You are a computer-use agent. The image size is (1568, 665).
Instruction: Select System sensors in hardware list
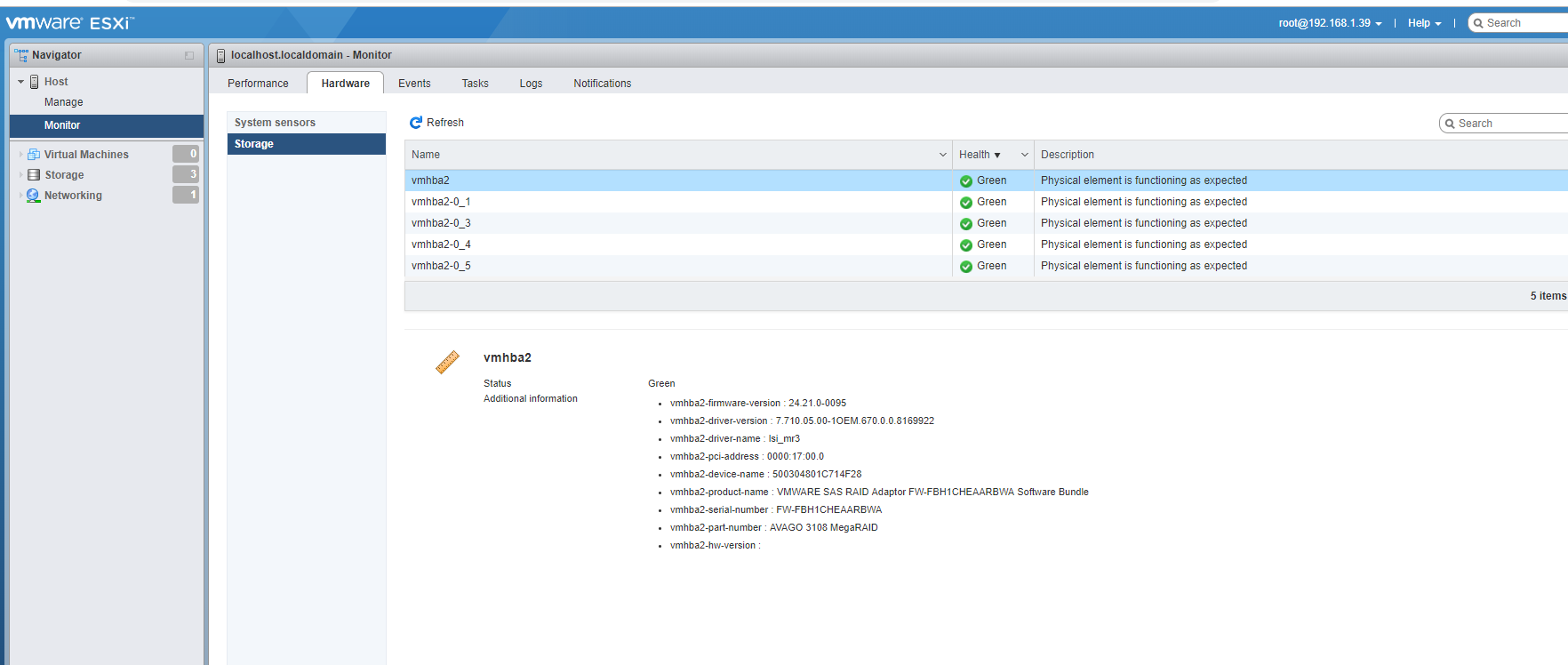(307, 123)
